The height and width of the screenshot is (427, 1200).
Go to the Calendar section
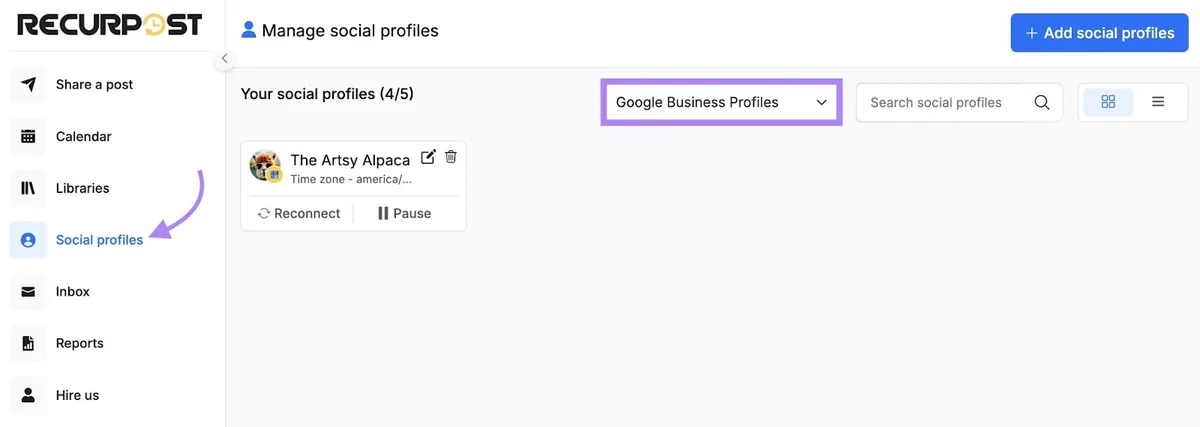83,137
